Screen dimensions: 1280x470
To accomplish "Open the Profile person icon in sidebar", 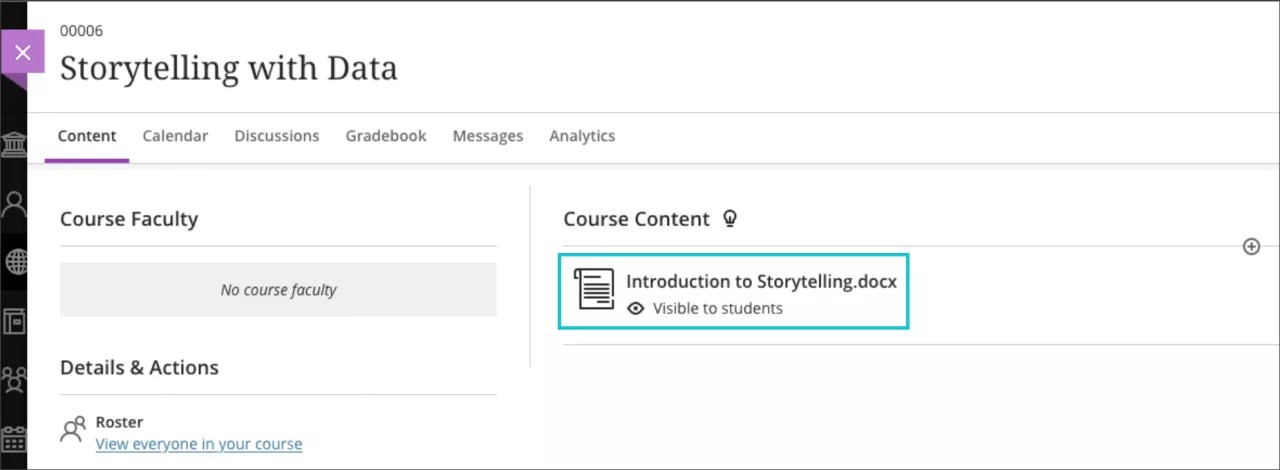I will (x=14, y=204).
